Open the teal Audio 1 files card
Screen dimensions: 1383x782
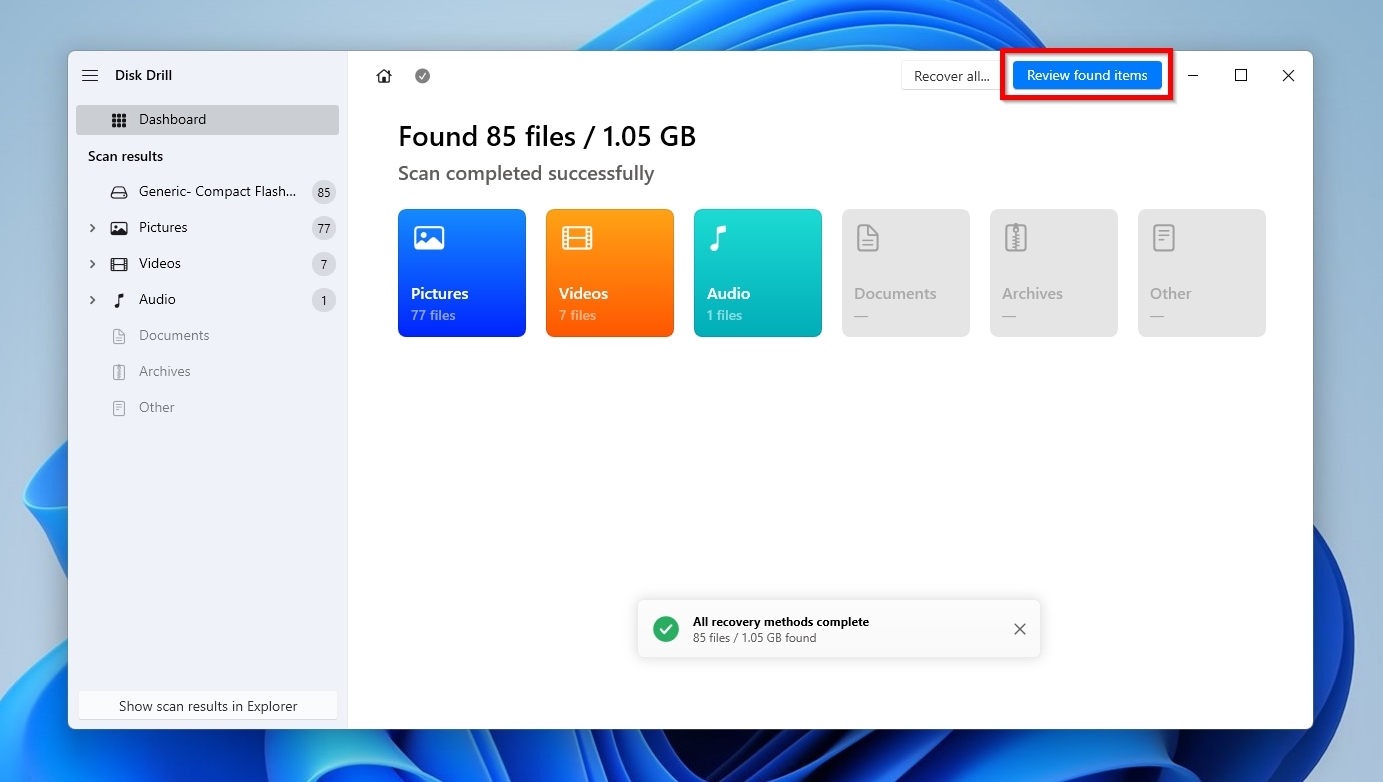758,273
